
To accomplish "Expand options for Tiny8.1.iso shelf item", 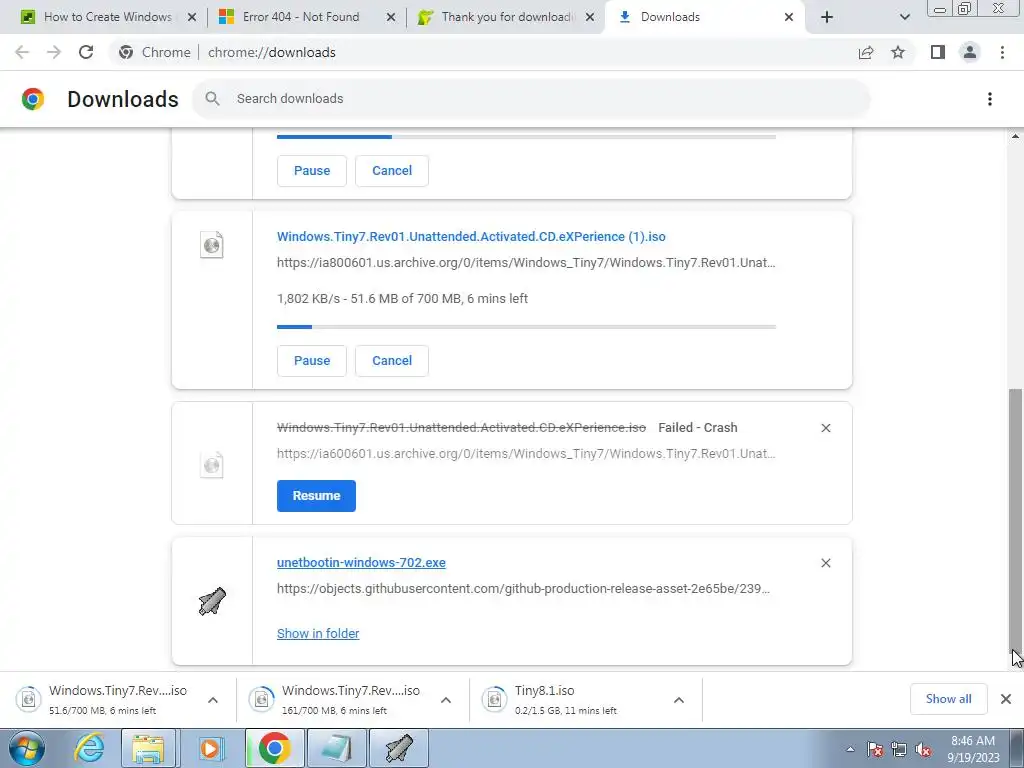I will [679, 700].
